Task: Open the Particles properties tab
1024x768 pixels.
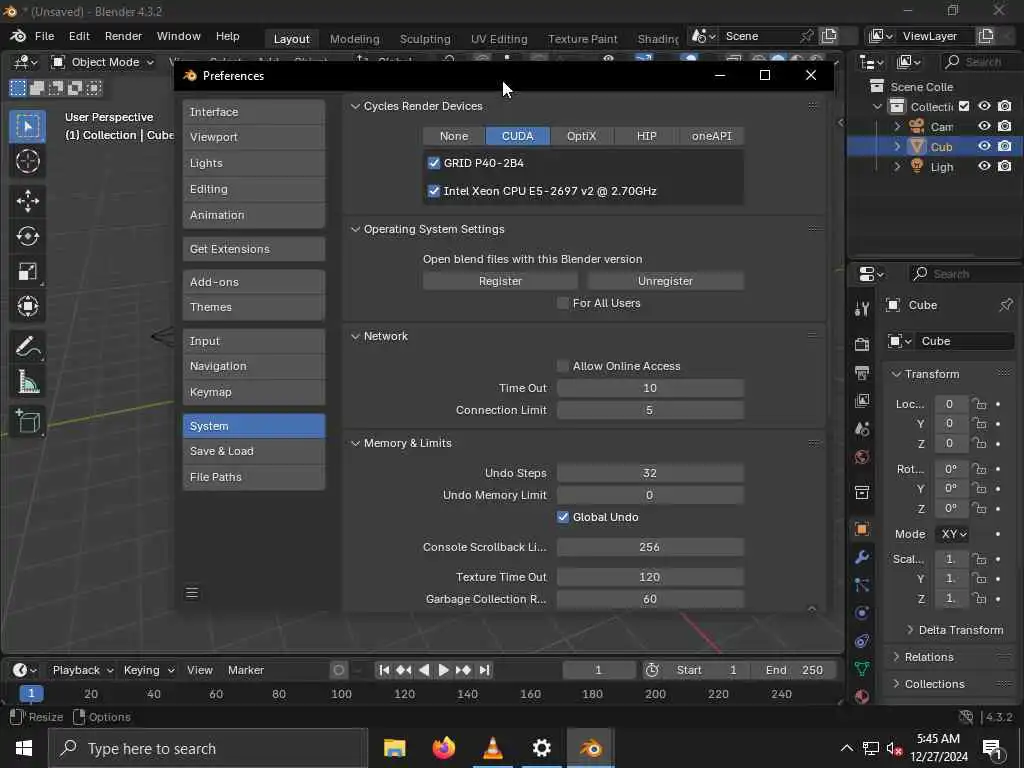Action: (862, 585)
